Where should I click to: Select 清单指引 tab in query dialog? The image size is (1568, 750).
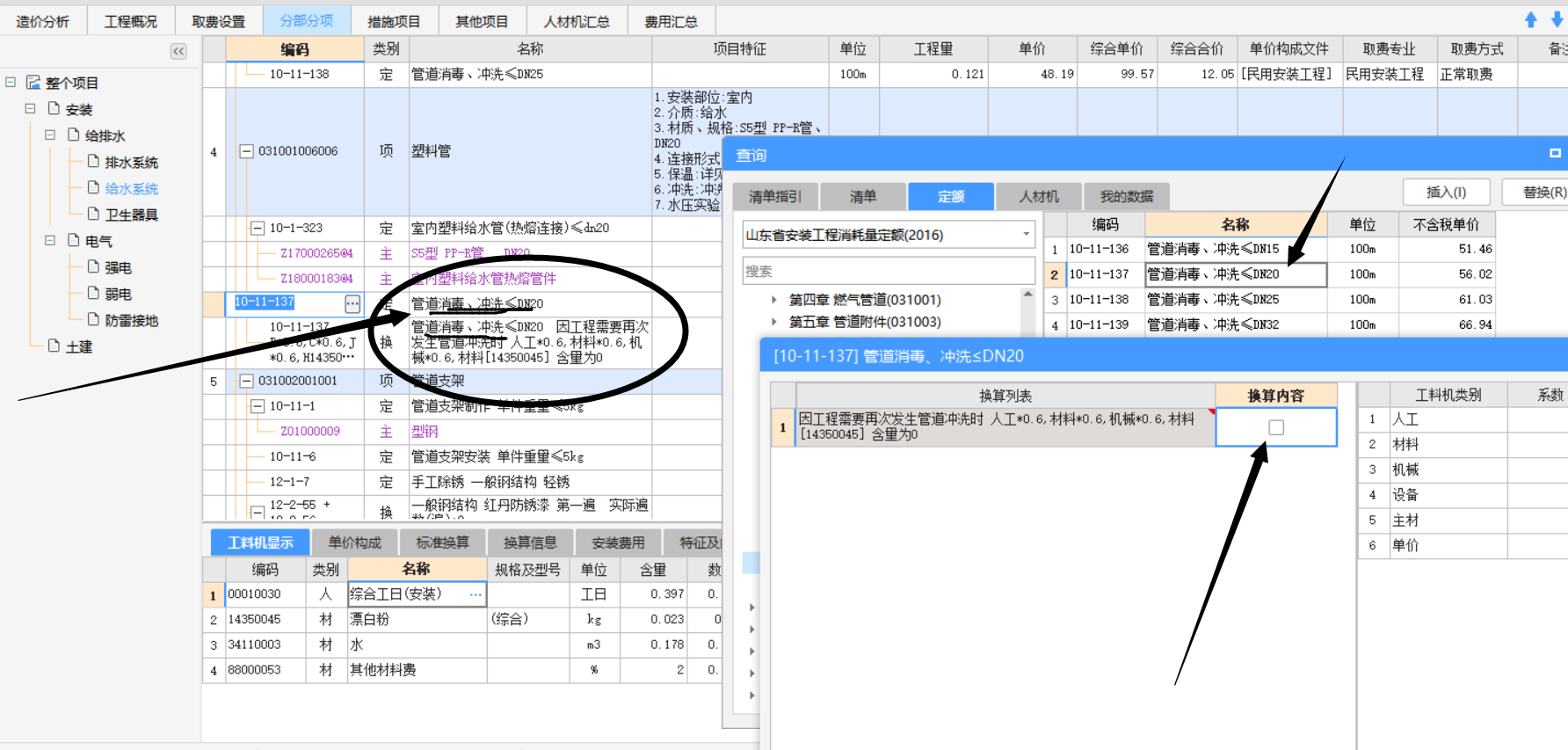tap(774, 196)
